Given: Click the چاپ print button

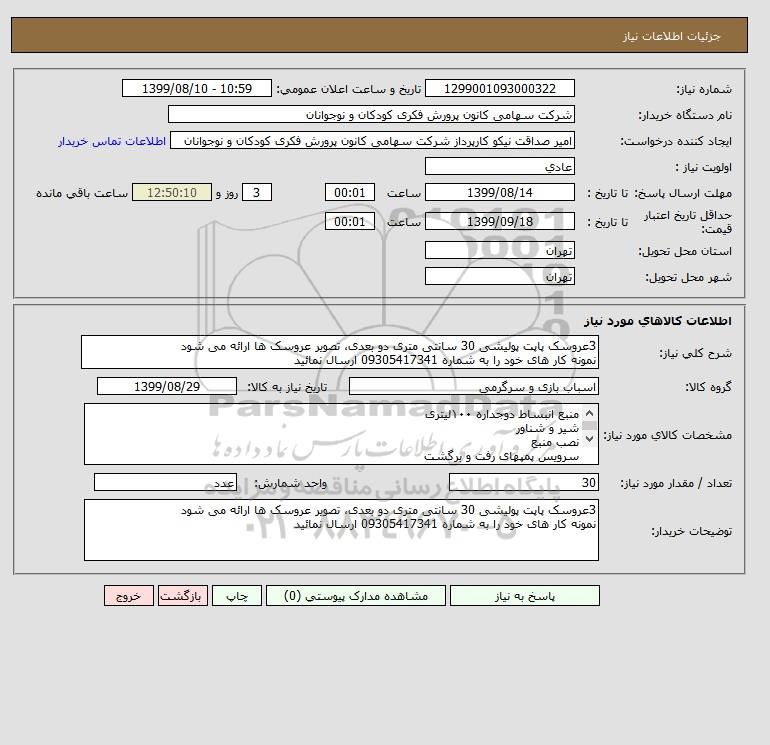Looking at the screenshot, I should 237,595.
